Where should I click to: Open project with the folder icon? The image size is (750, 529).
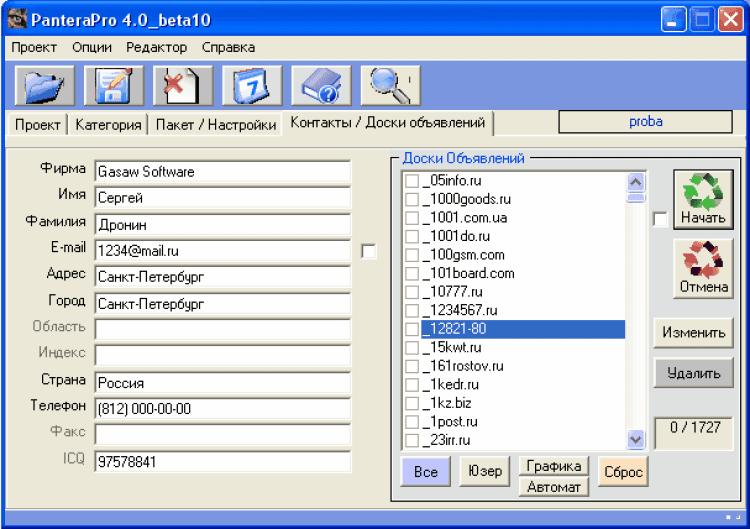point(44,86)
